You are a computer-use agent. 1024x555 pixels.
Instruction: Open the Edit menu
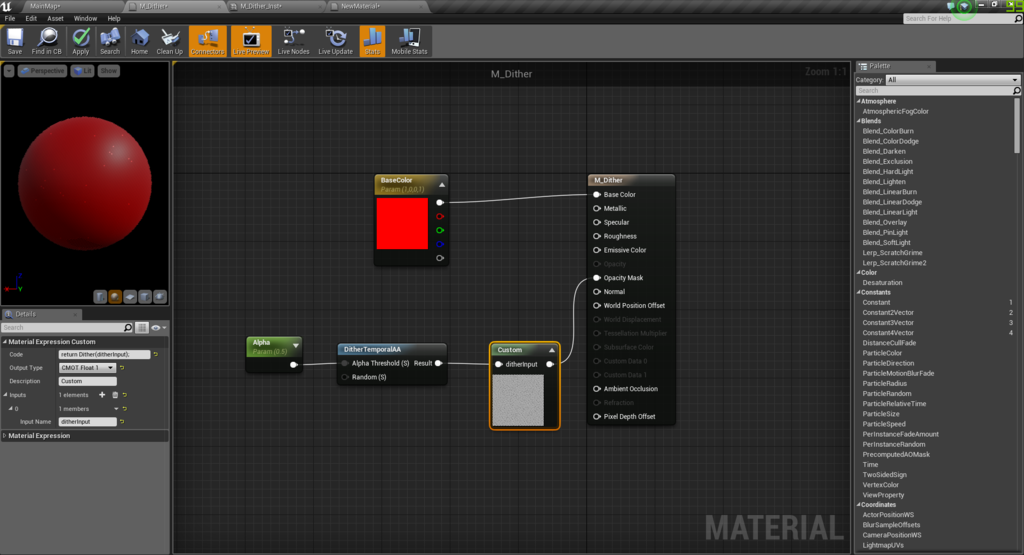point(31,18)
